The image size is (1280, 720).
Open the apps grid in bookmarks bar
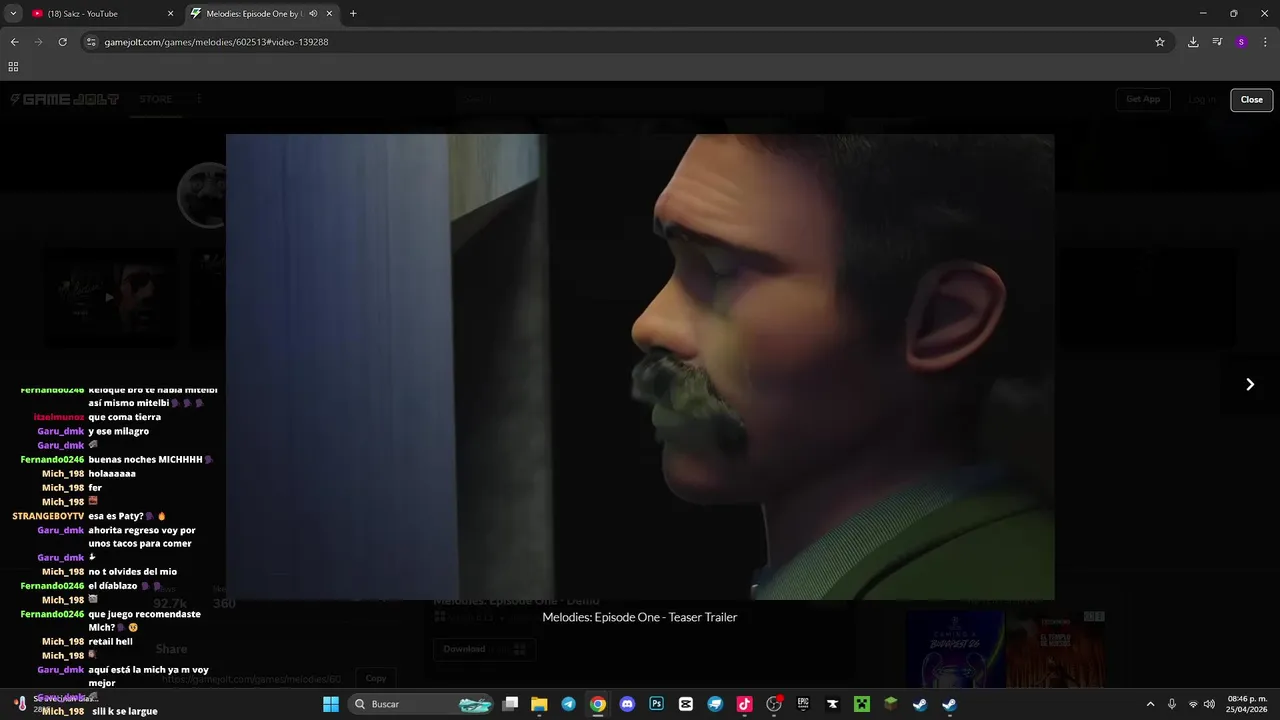[x=13, y=67]
